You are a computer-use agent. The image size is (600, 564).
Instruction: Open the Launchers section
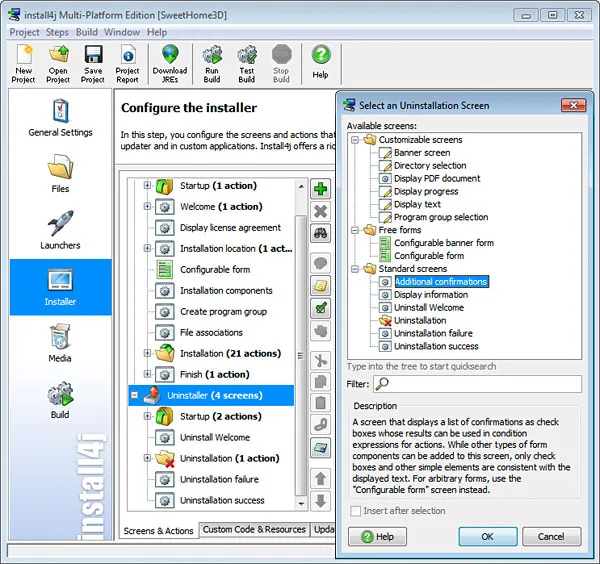pos(60,230)
